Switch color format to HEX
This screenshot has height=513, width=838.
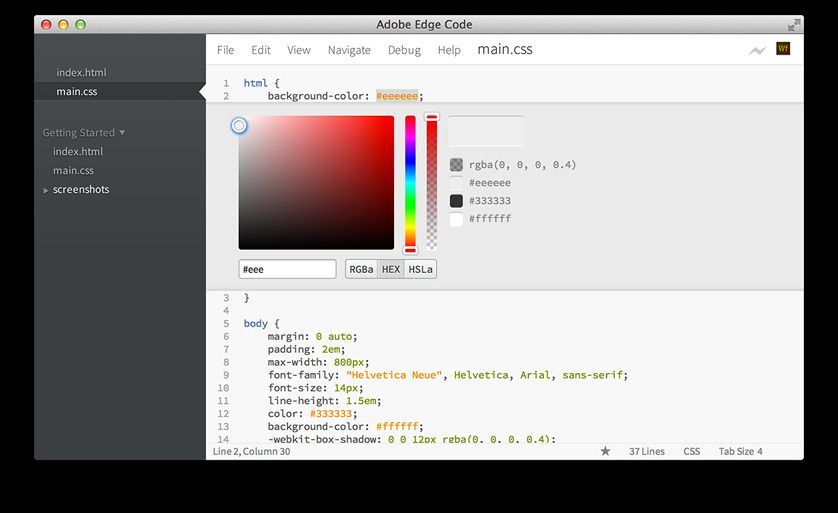pyautogui.click(x=391, y=269)
